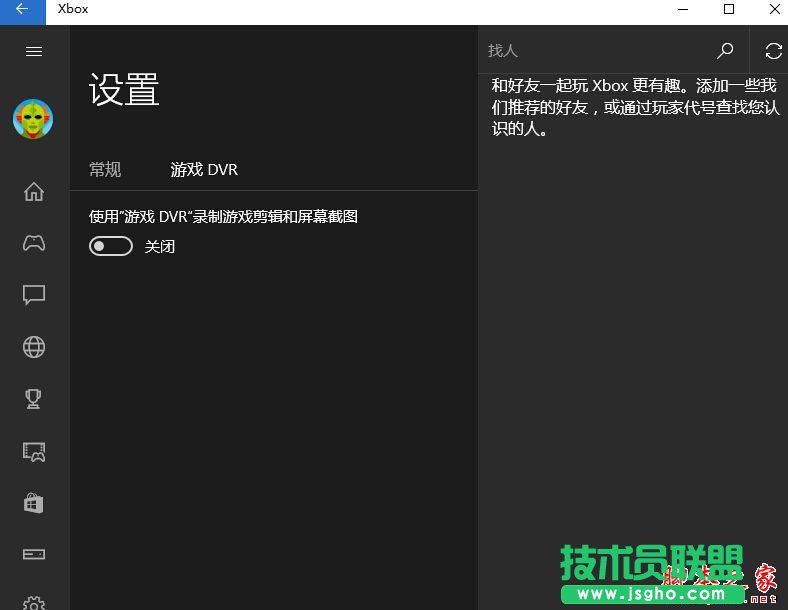Click the back arrow in title bar

(22, 10)
